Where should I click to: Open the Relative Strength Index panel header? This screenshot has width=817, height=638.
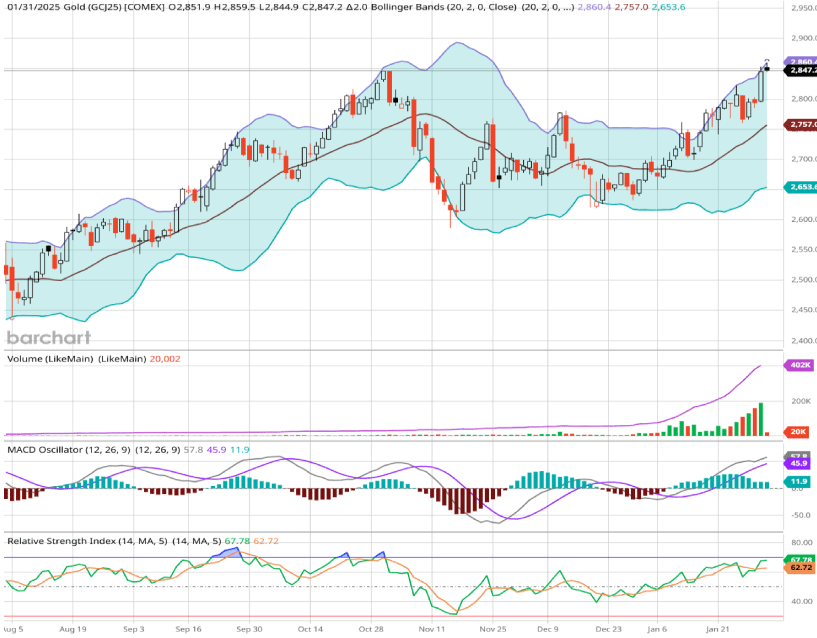(x=68, y=540)
